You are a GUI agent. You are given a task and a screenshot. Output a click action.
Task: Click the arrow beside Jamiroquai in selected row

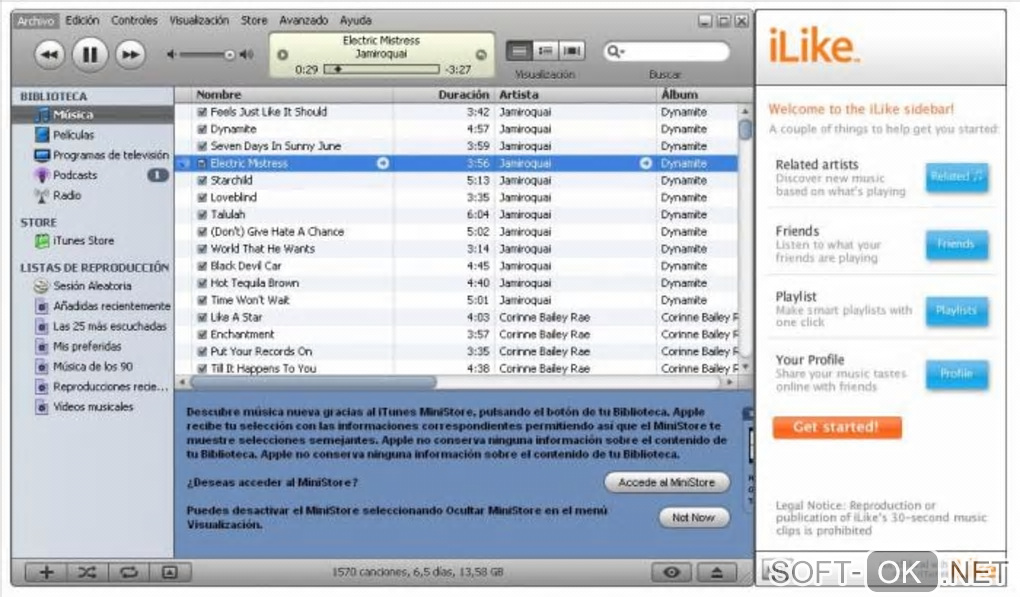click(x=645, y=163)
